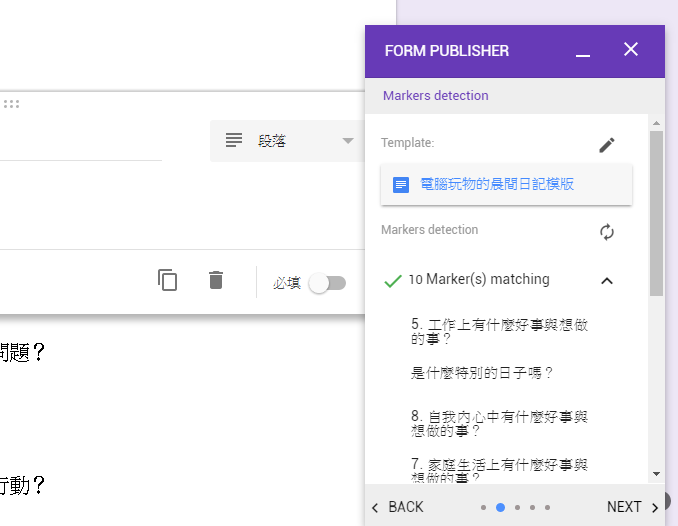Minimize the Form Publisher panel

click(582, 55)
